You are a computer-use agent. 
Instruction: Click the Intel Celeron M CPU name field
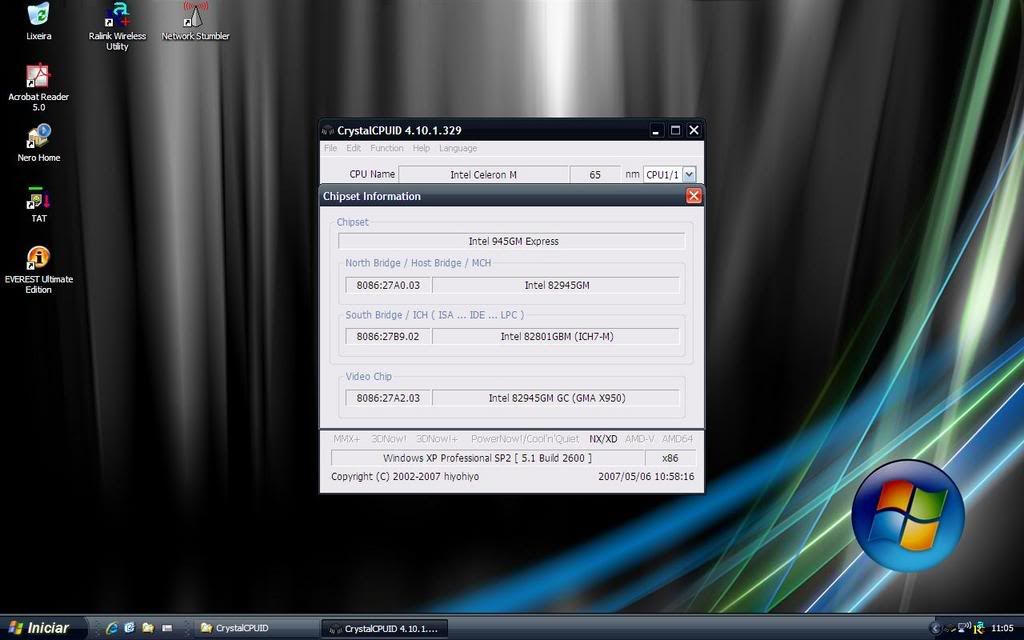click(x=483, y=175)
